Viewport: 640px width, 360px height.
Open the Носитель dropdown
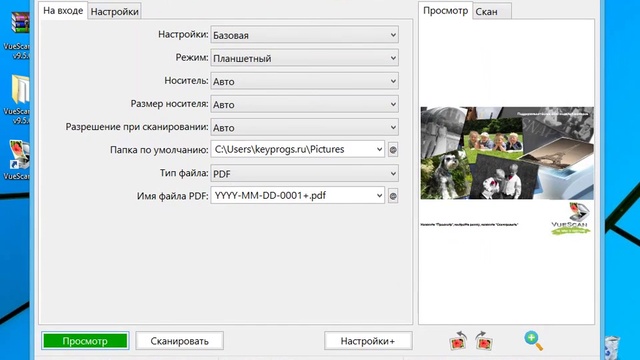[x=304, y=81]
